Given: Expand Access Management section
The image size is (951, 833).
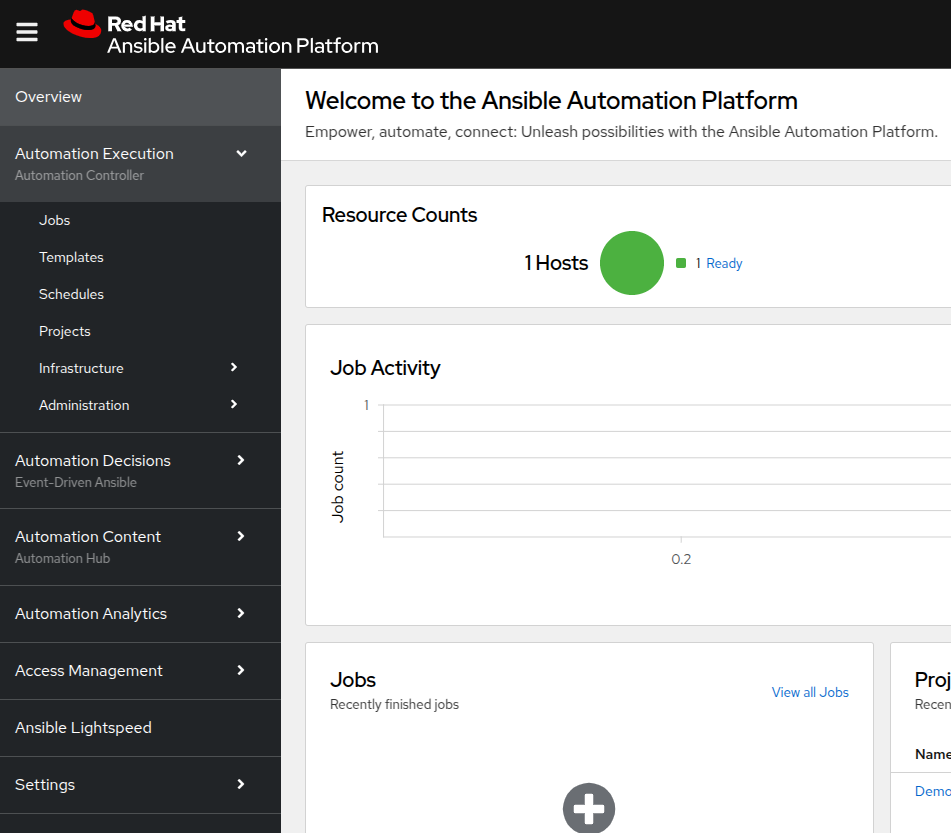Looking at the screenshot, I should coord(240,671).
